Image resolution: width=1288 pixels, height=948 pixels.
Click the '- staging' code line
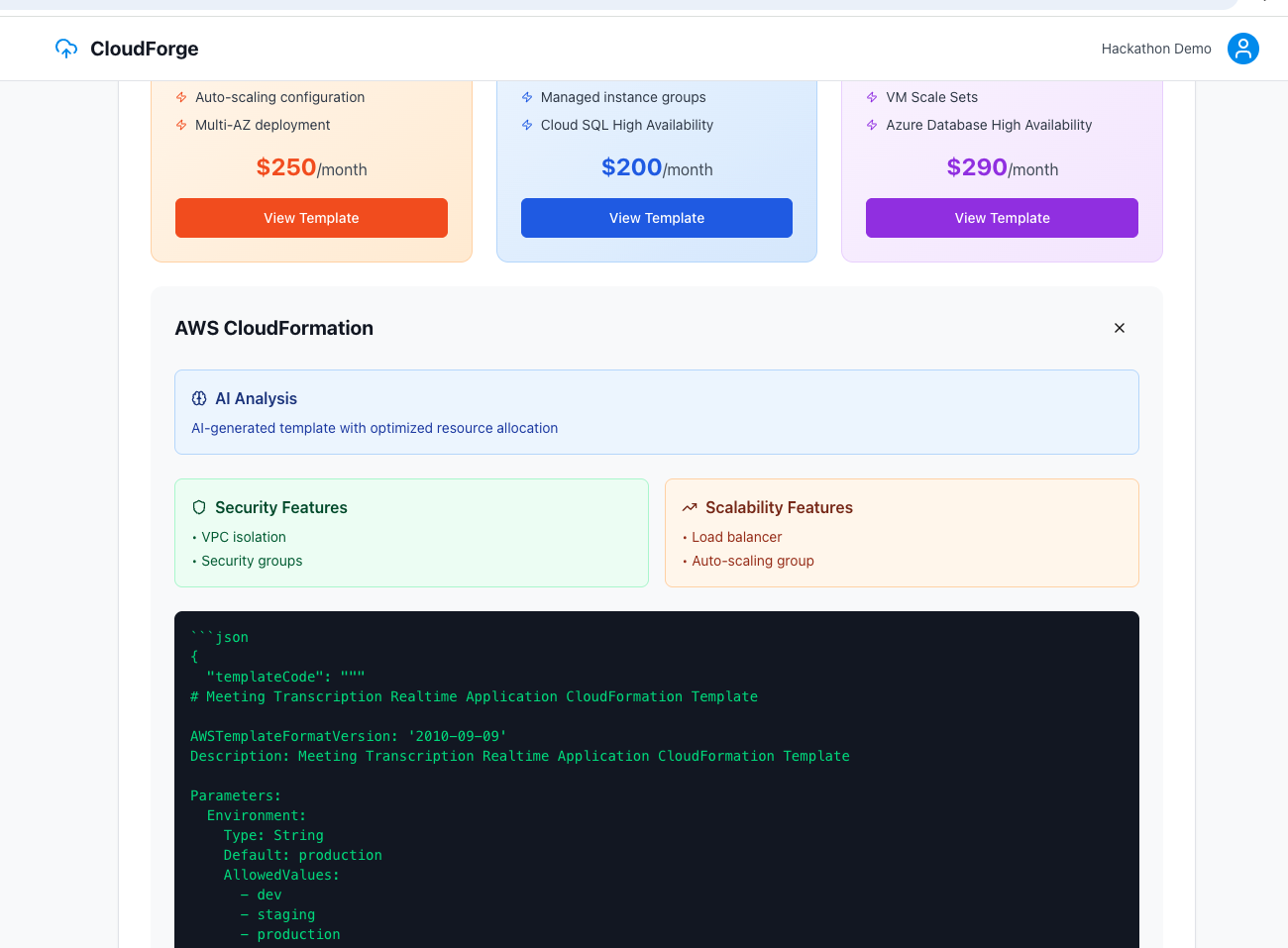point(277,914)
